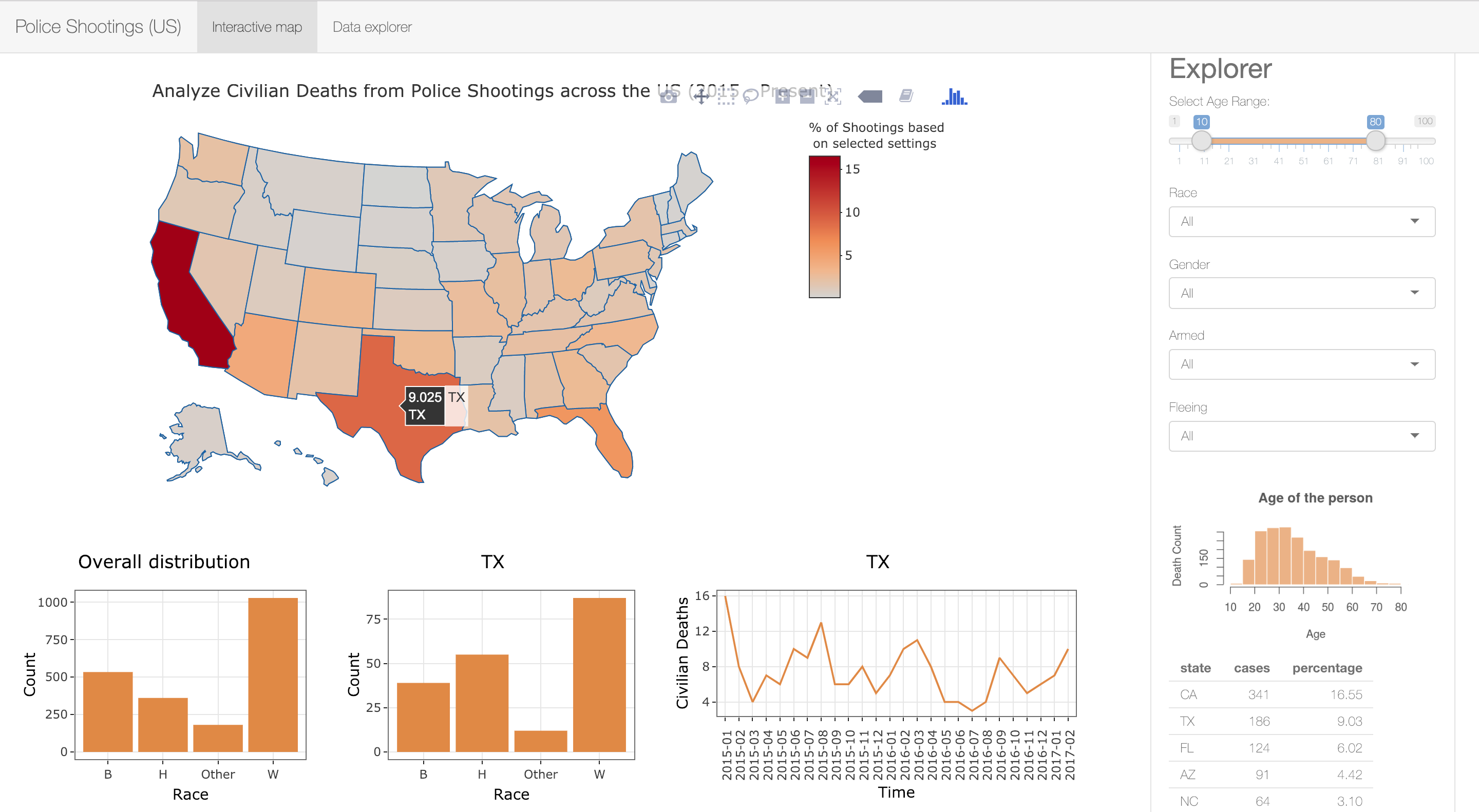Click the Reset view icon
Image resolution: width=1479 pixels, height=812 pixels.
point(832,96)
